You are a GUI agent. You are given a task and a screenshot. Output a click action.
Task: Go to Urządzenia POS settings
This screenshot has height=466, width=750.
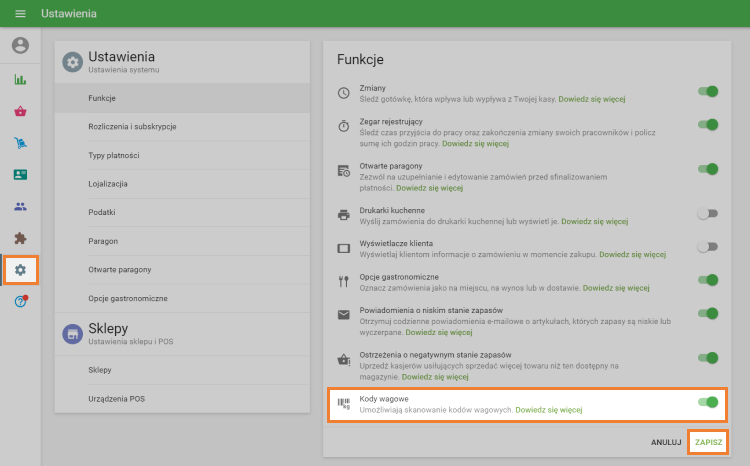116,398
